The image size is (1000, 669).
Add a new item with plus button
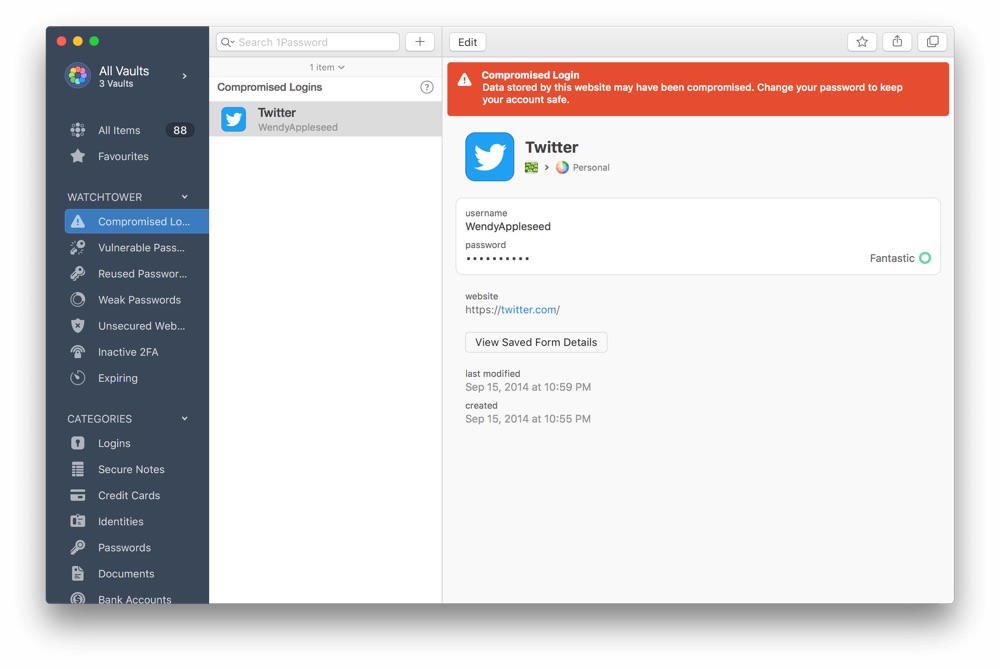pyautogui.click(x=420, y=42)
